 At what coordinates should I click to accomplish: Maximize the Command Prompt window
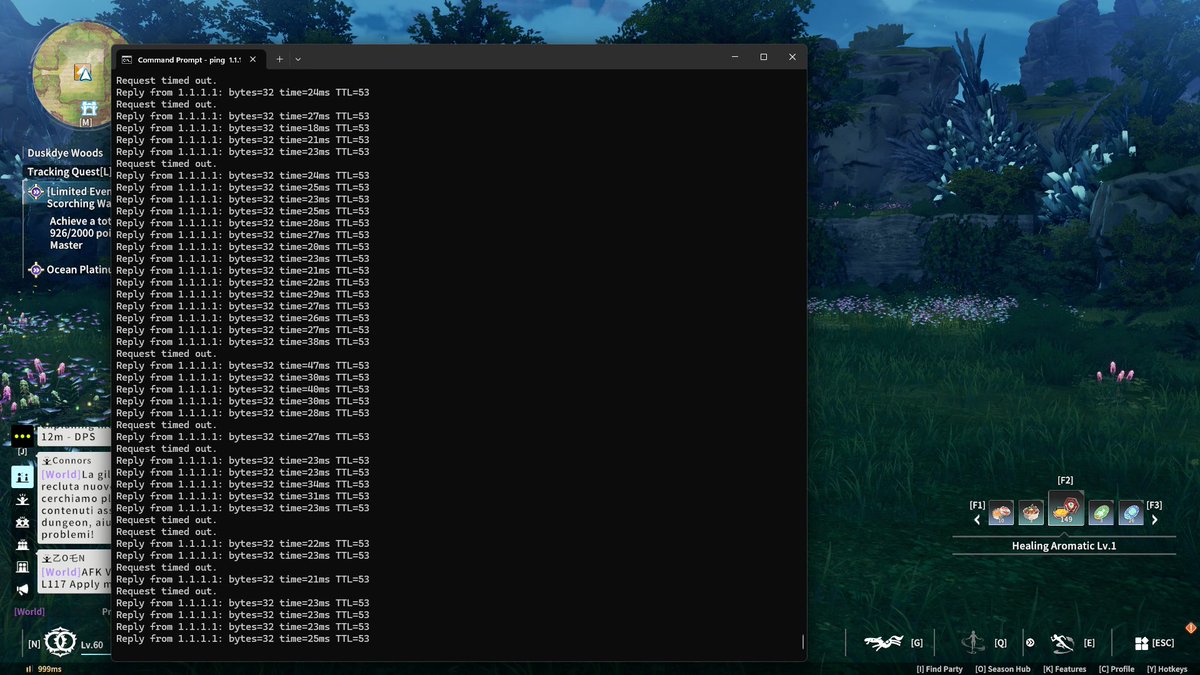[763, 57]
